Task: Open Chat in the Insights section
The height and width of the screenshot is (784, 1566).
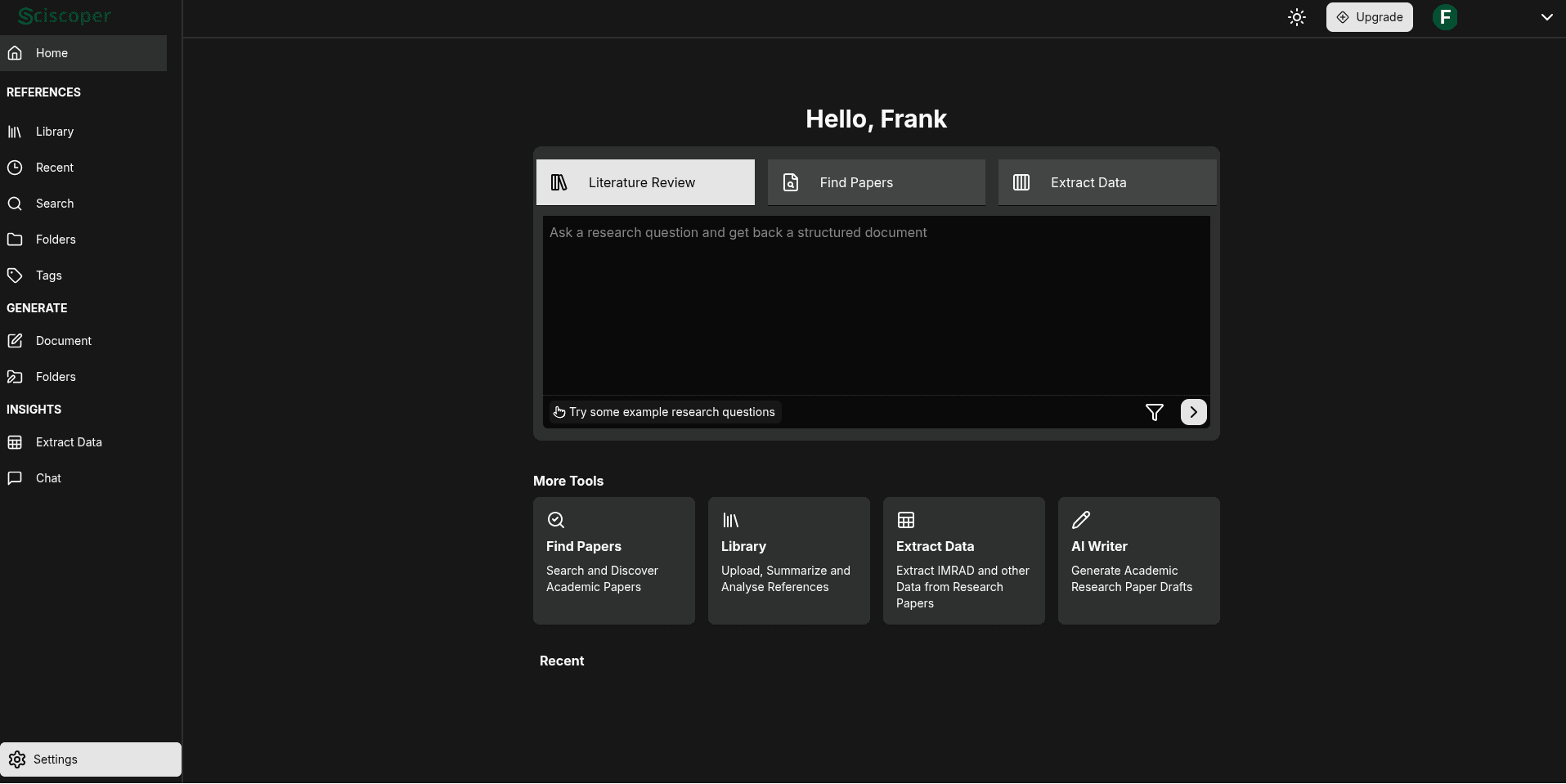Action: [48, 478]
